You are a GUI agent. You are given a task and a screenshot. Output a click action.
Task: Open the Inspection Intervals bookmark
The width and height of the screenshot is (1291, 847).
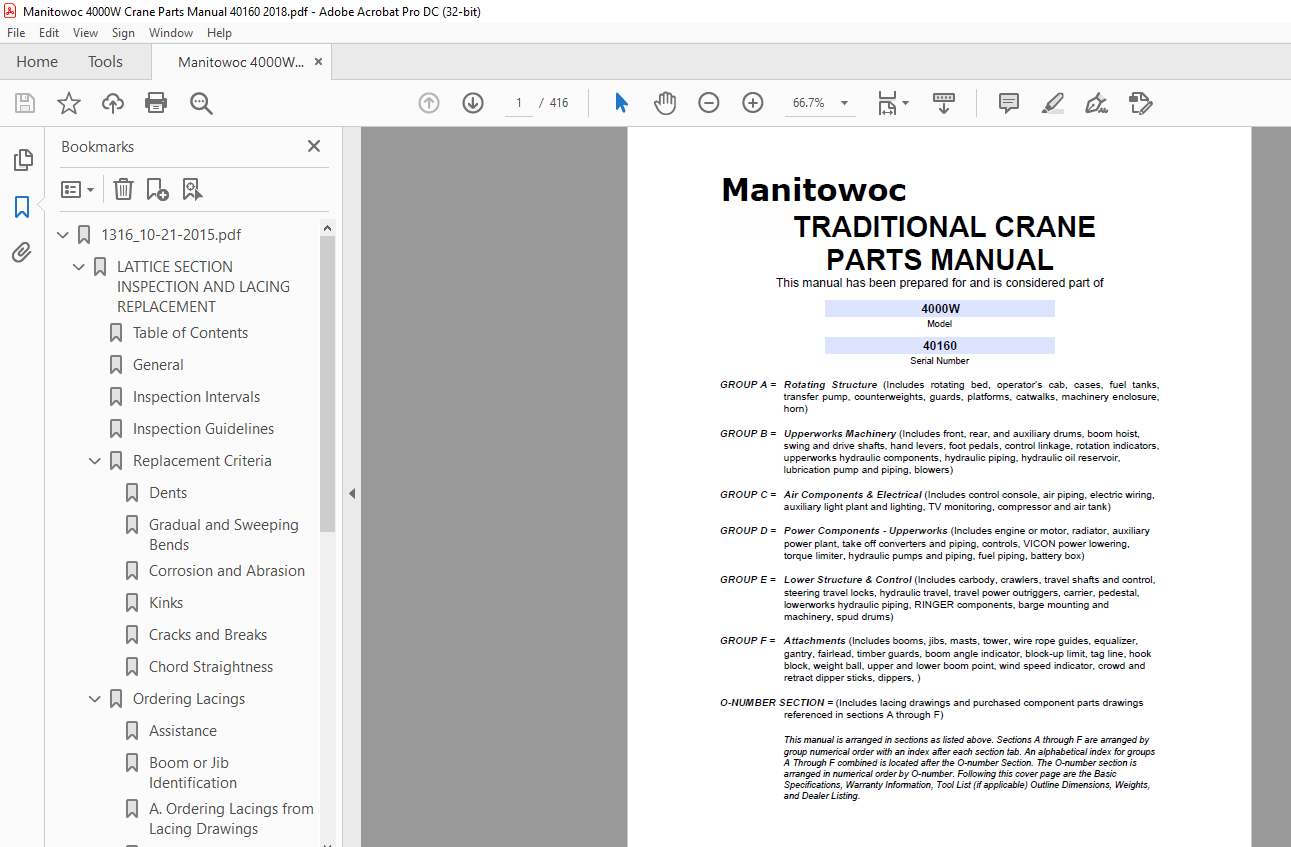click(x=196, y=397)
